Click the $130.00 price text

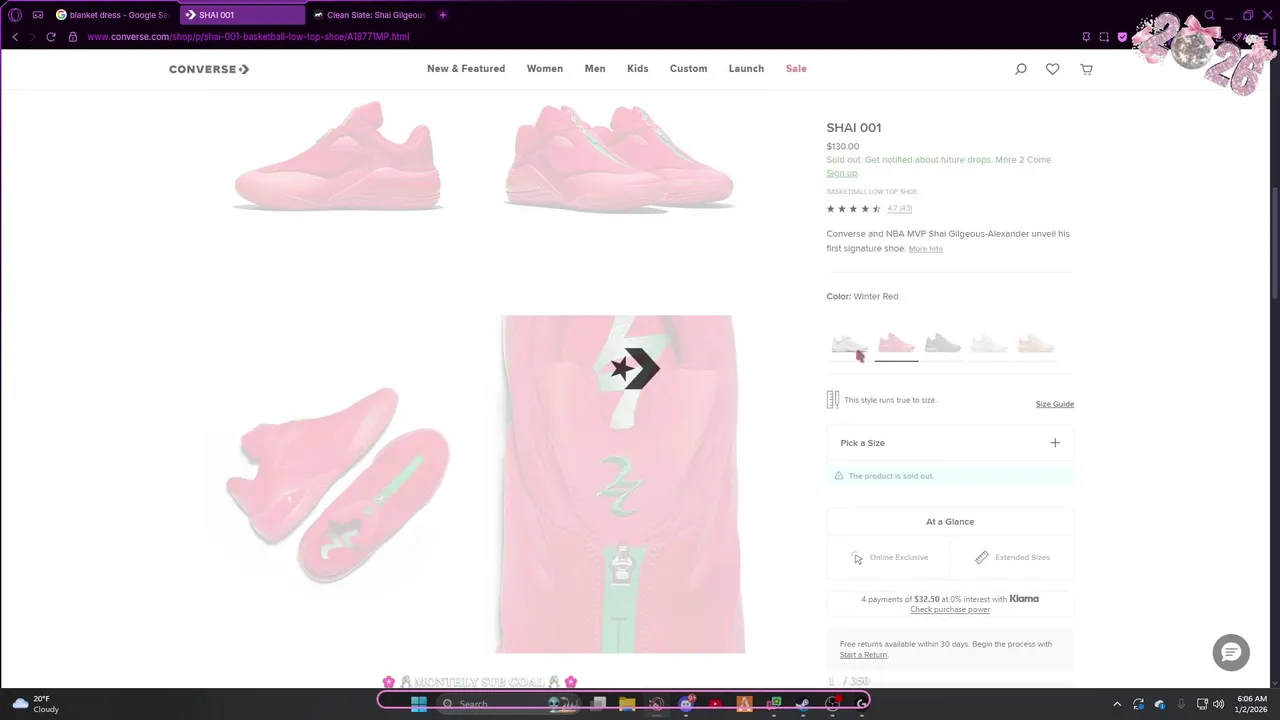(843, 146)
